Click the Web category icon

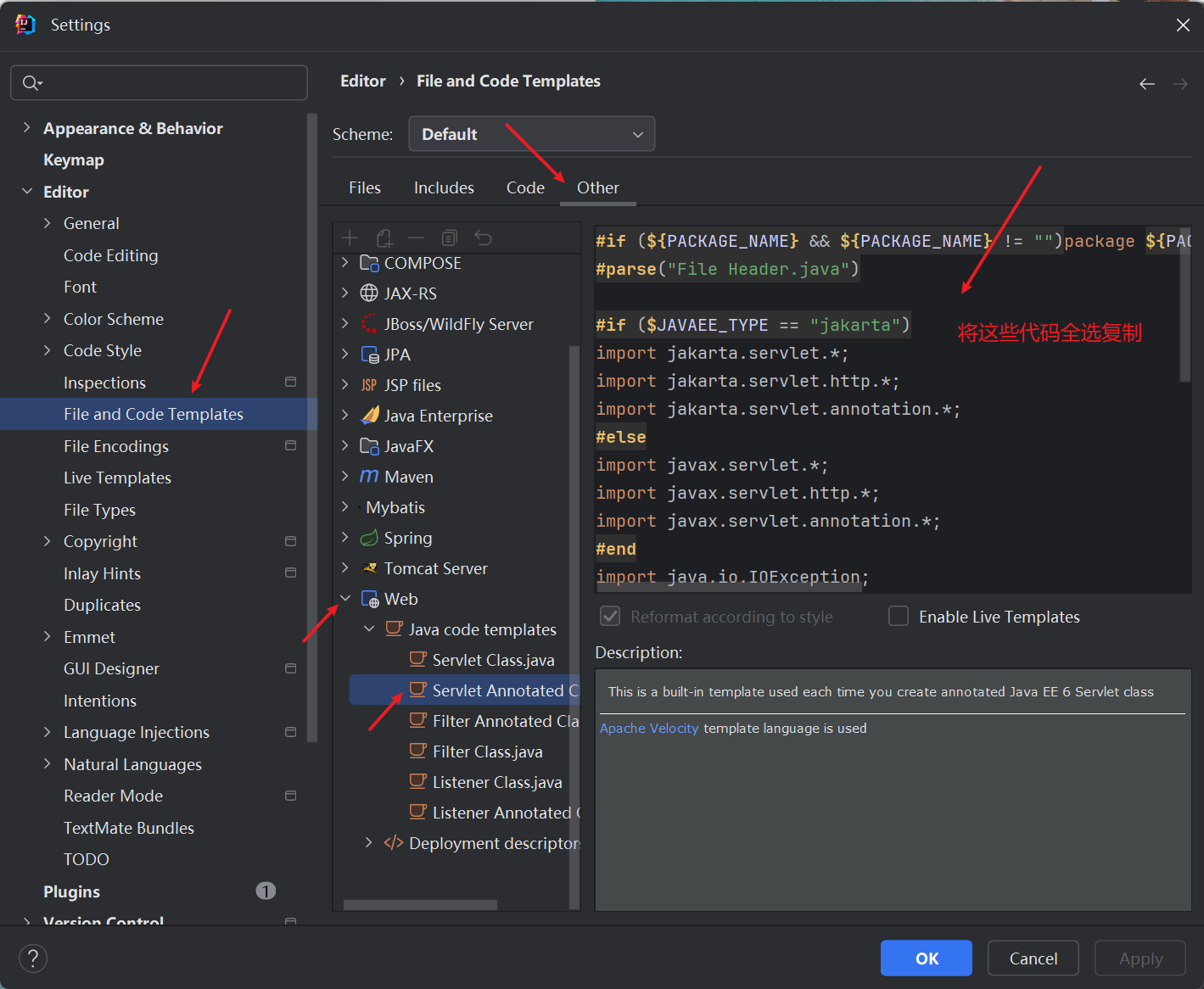click(369, 599)
